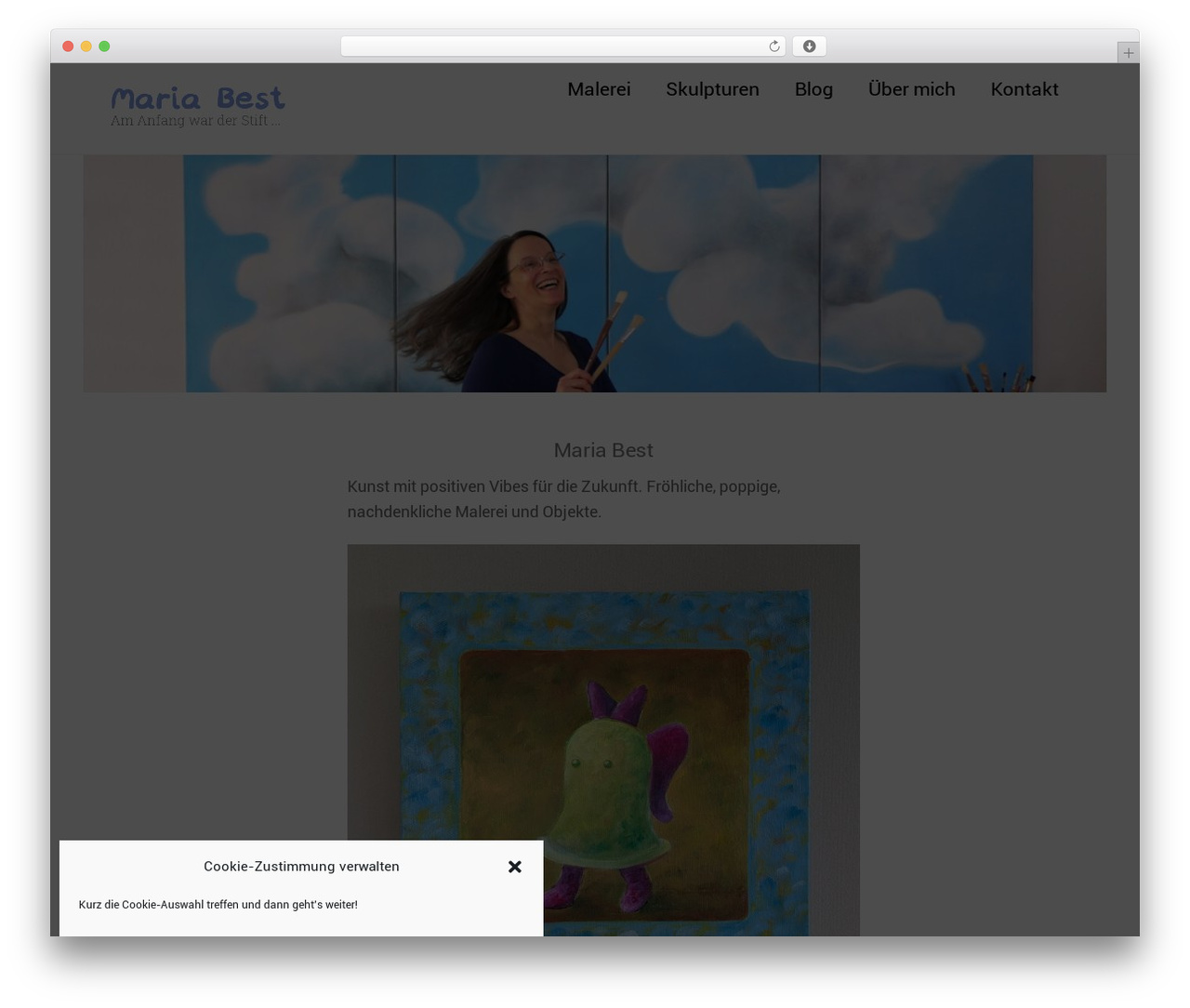The width and height of the screenshot is (1190, 1008).
Task: Click the 'Cookie-Zustimmung verwalten' banner title
Action: tap(301, 867)
